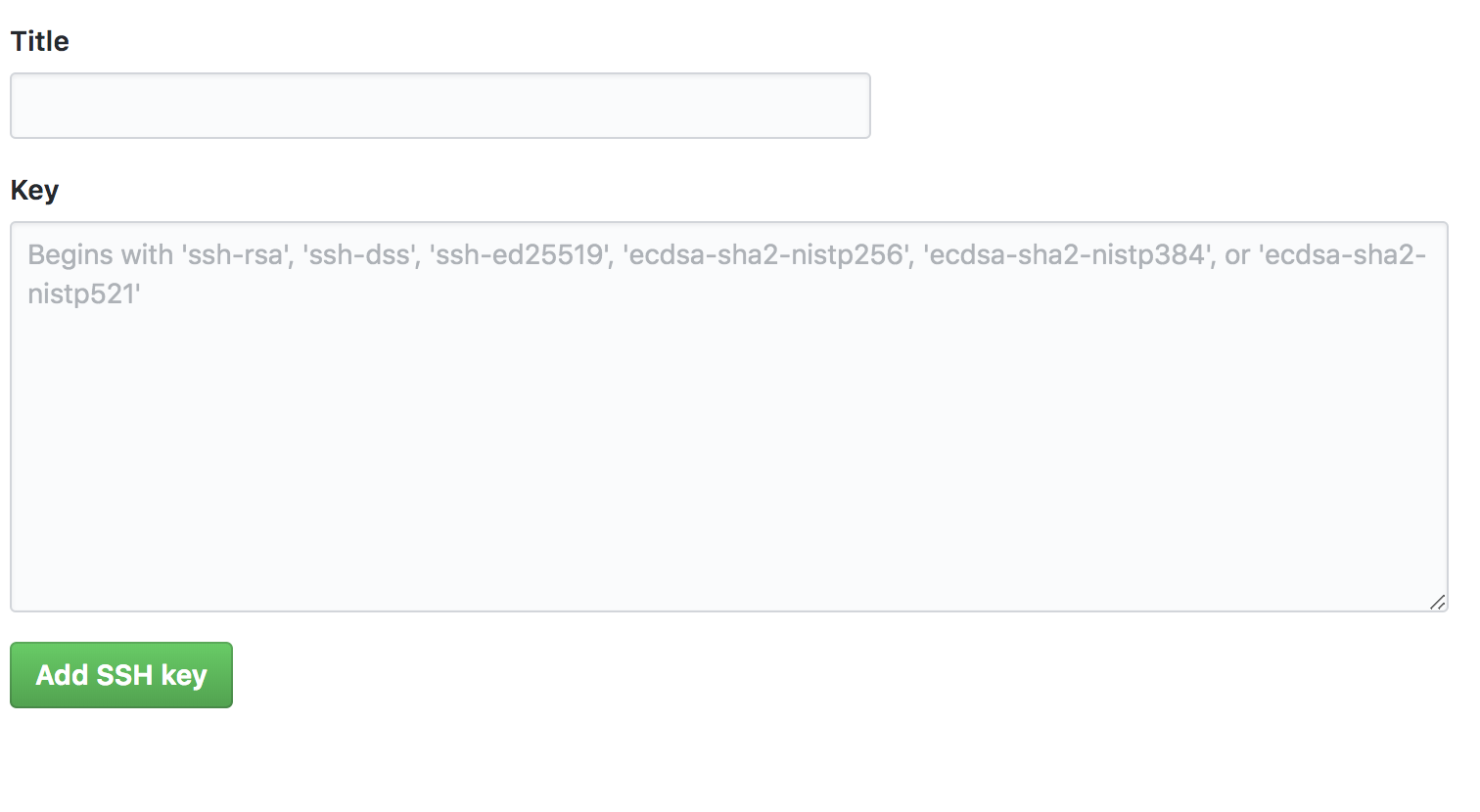Click the 'Begins with ssh-rsa' placeholder text
The height and width of the screenshot is (812, 1480).
(159, 255)
